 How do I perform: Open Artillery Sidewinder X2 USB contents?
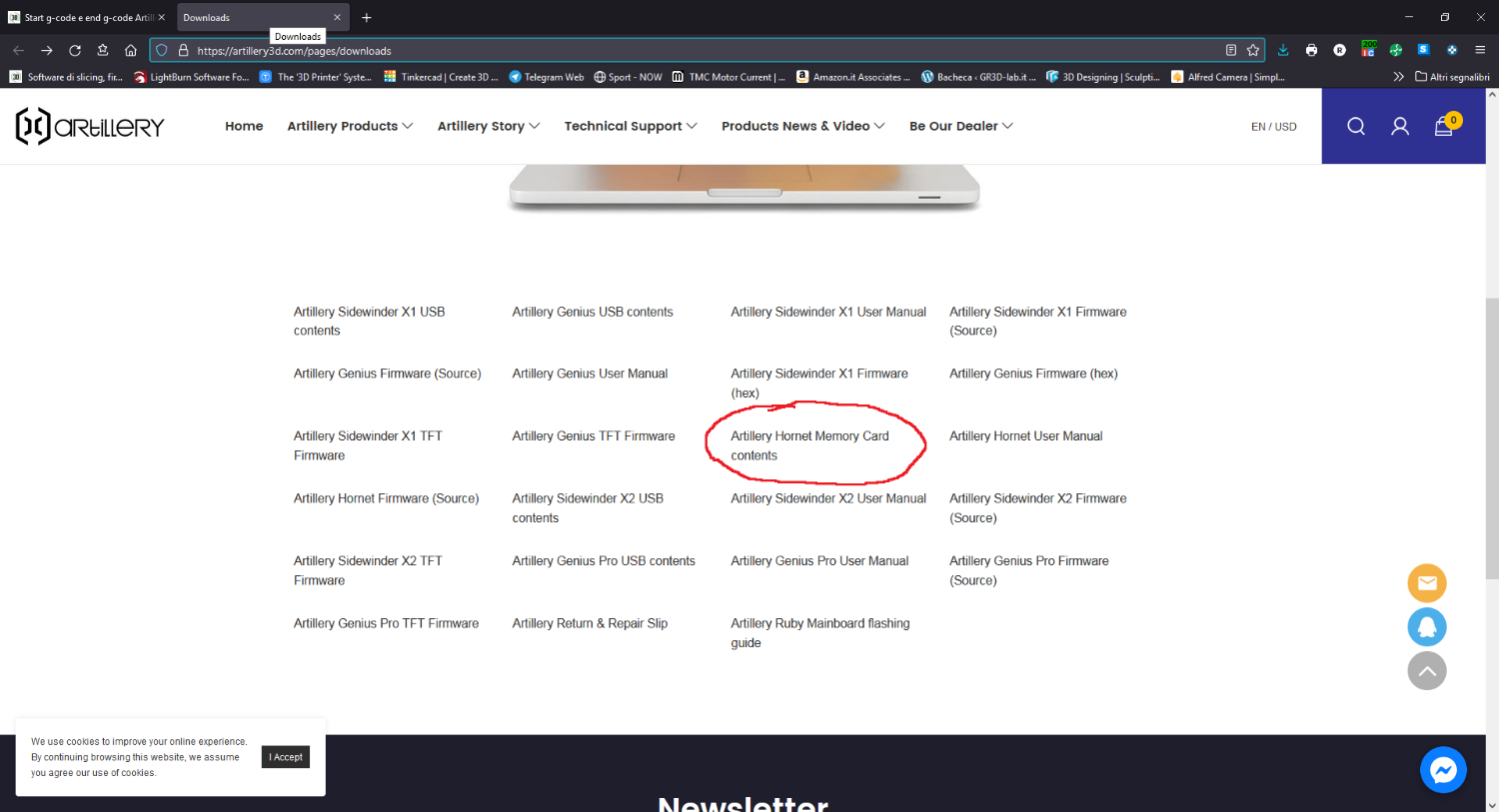tap(588, 508)
